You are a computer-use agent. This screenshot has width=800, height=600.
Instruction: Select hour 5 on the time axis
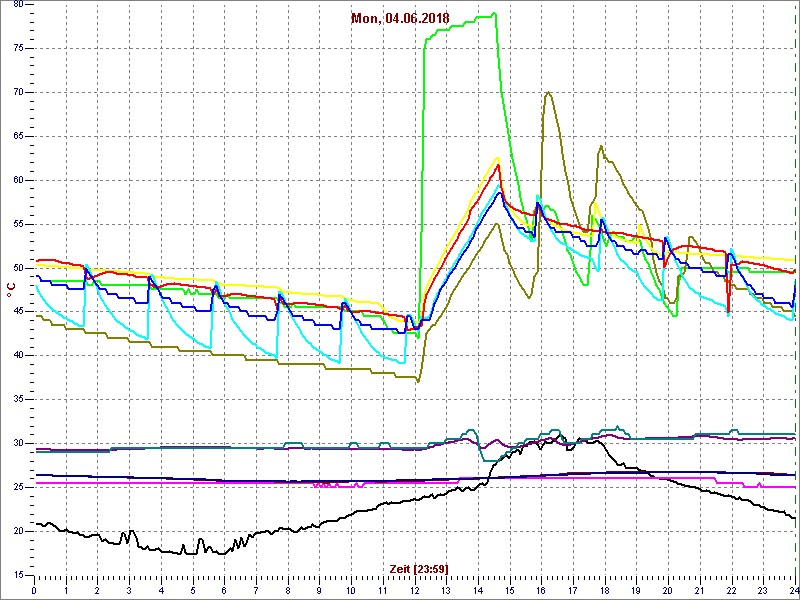point(193,591)
